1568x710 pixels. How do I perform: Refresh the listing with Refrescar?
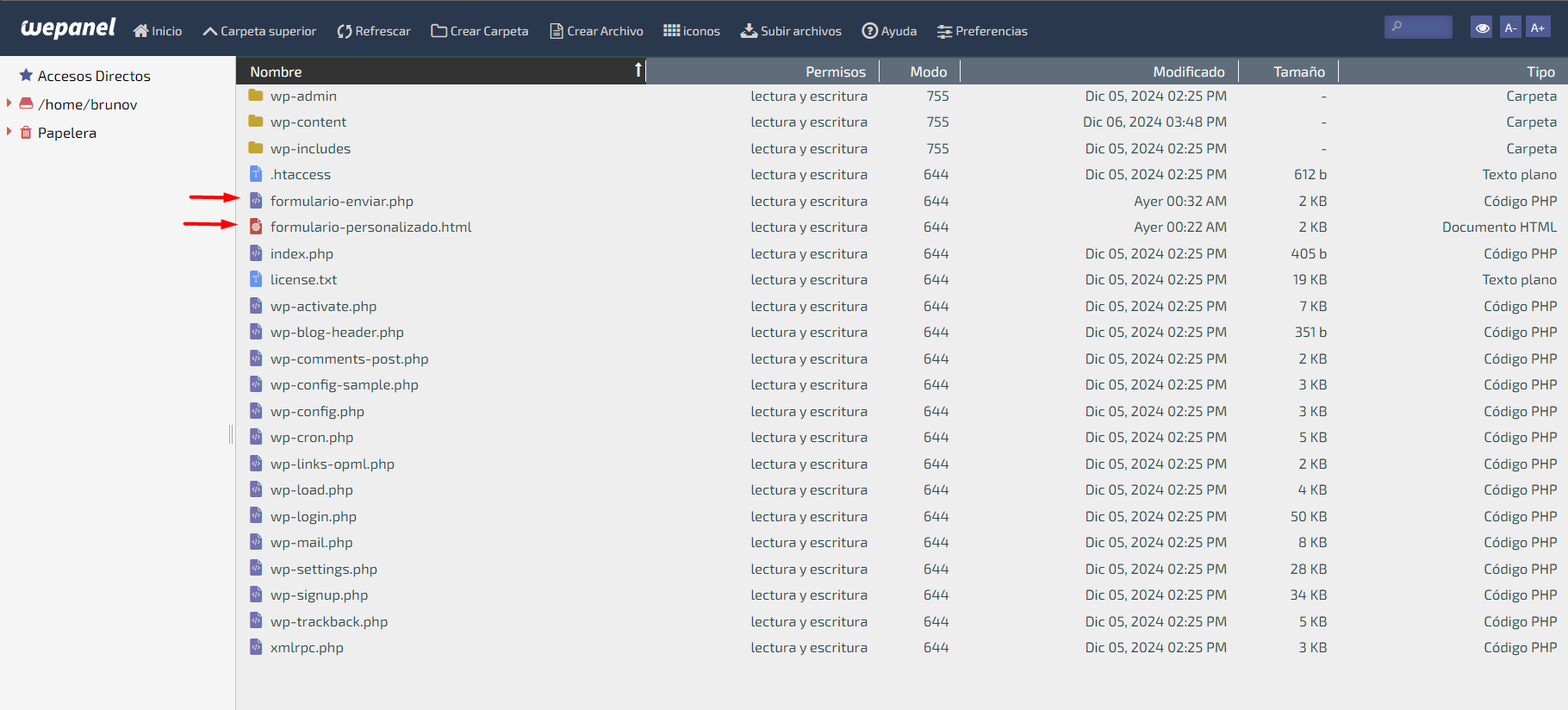374,31
